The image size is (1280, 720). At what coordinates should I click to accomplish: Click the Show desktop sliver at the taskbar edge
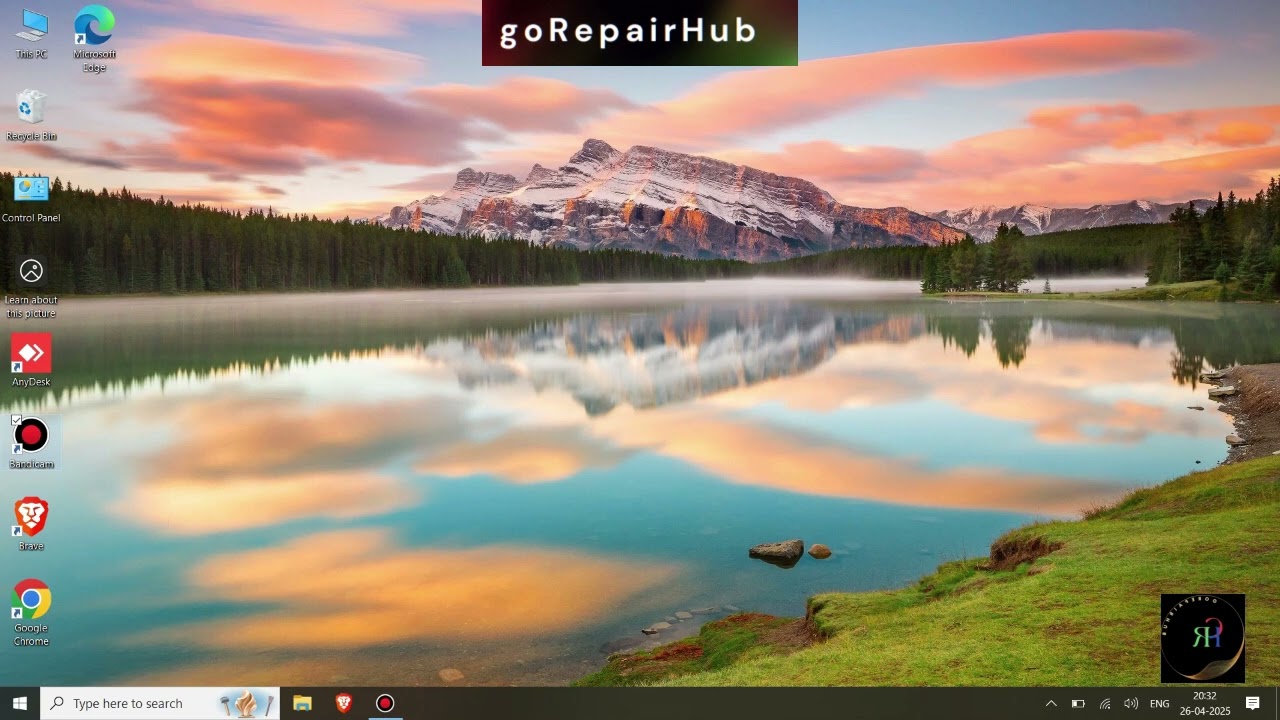click(x=1277, y=703)
